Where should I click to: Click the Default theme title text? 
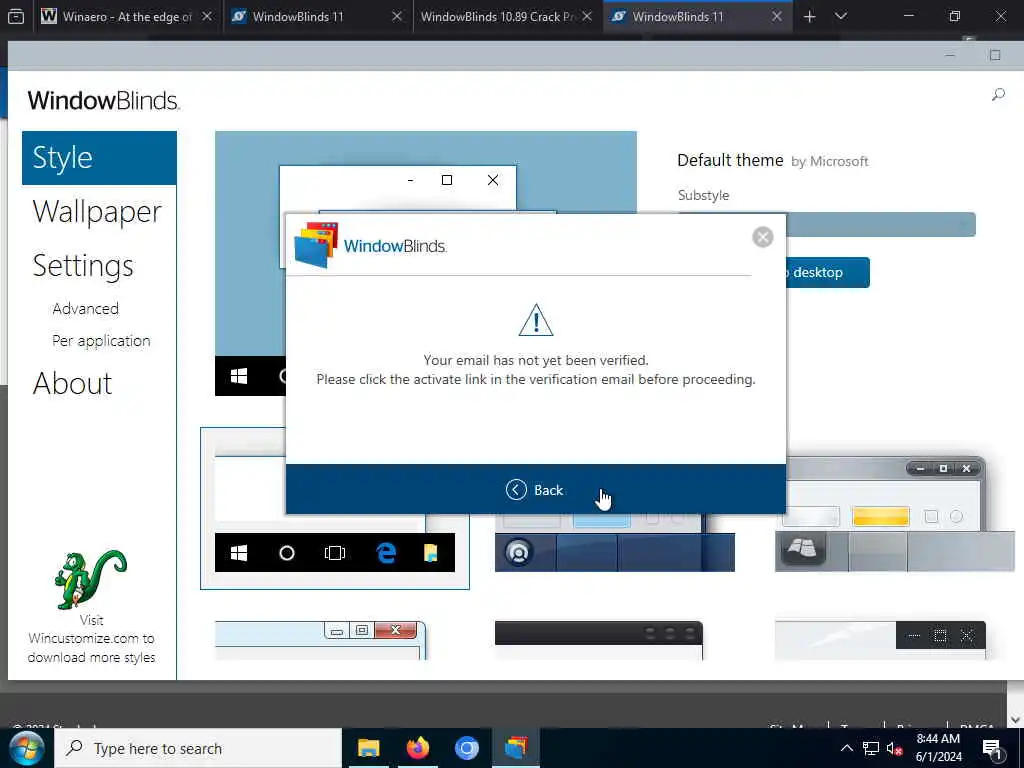730,161
